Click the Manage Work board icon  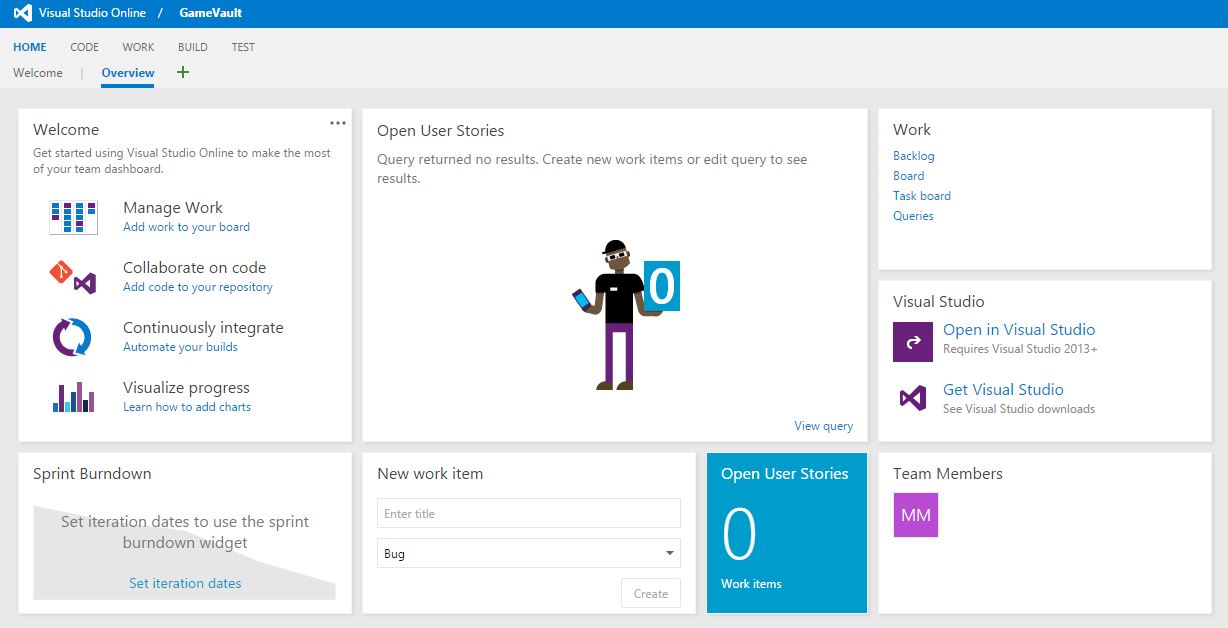pos(73,217)
